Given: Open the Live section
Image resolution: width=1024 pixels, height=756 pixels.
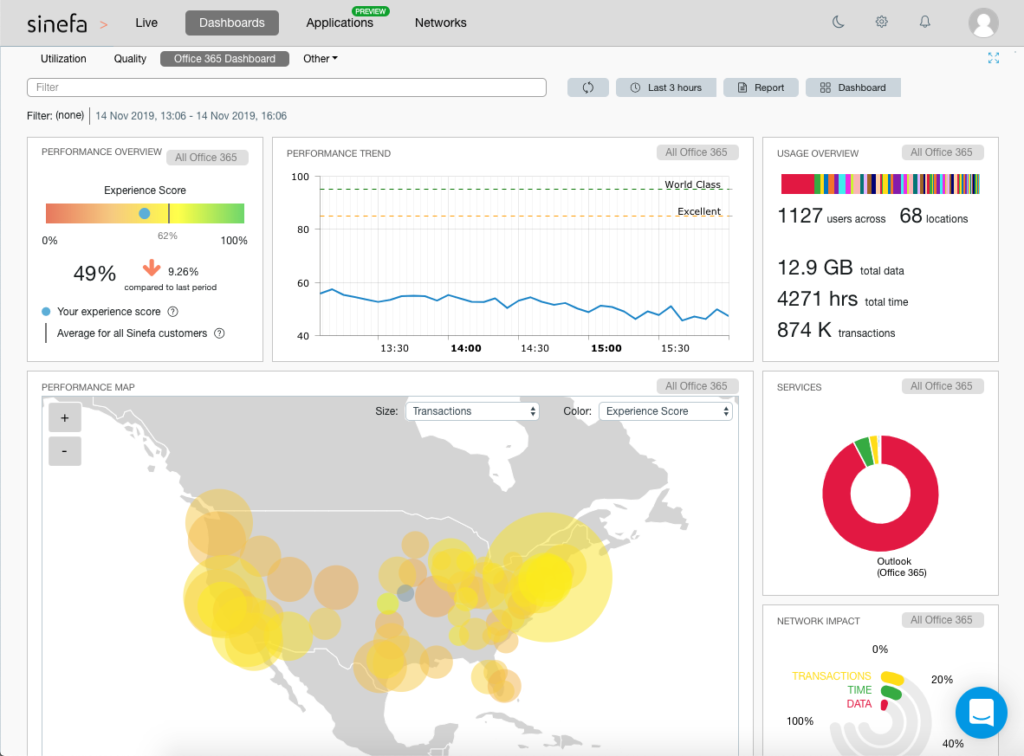Looking at the screenshot, I should click(x=146, y=23).
